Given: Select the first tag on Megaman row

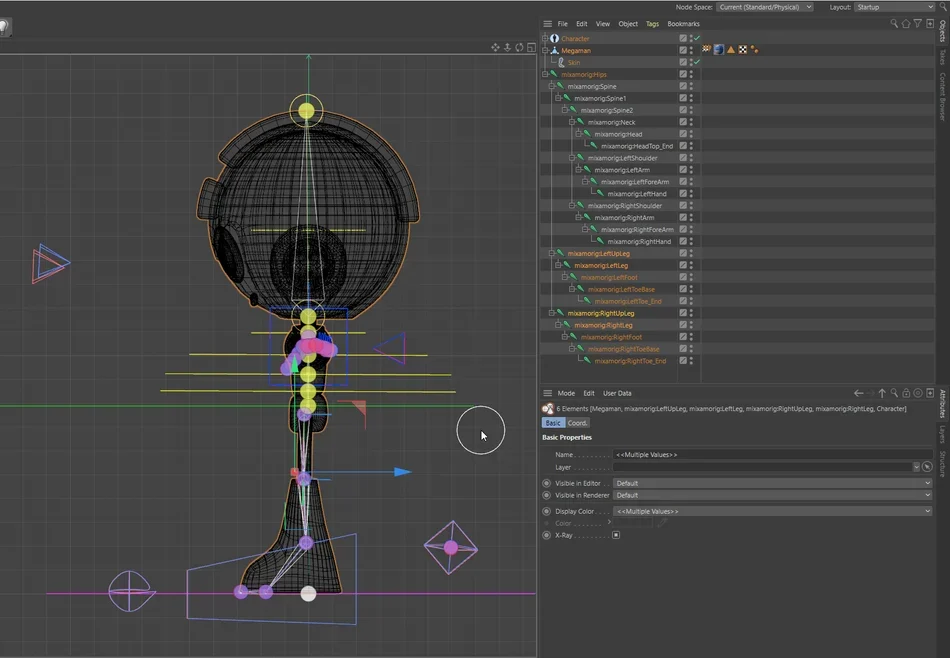Looking at the screenshot, I should 706,49.
